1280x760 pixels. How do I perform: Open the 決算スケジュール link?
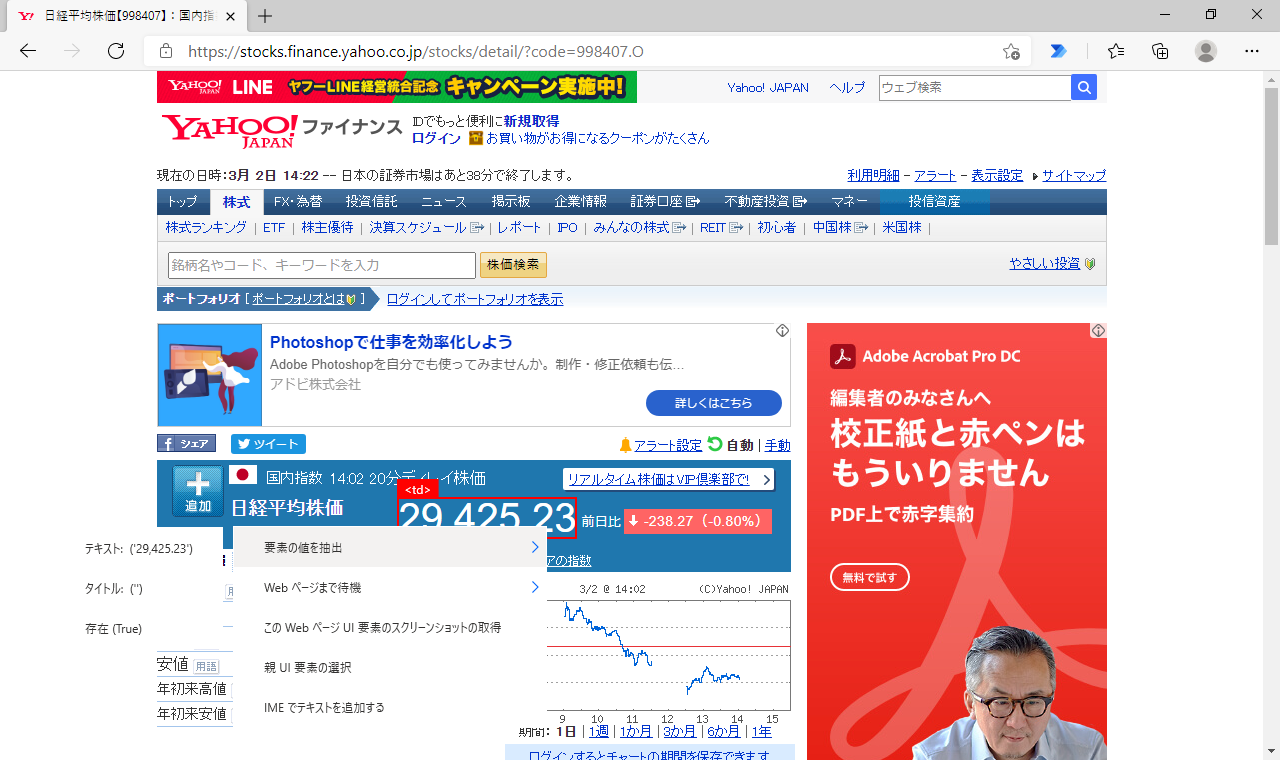pyautogui.click(x=426, y=227)
